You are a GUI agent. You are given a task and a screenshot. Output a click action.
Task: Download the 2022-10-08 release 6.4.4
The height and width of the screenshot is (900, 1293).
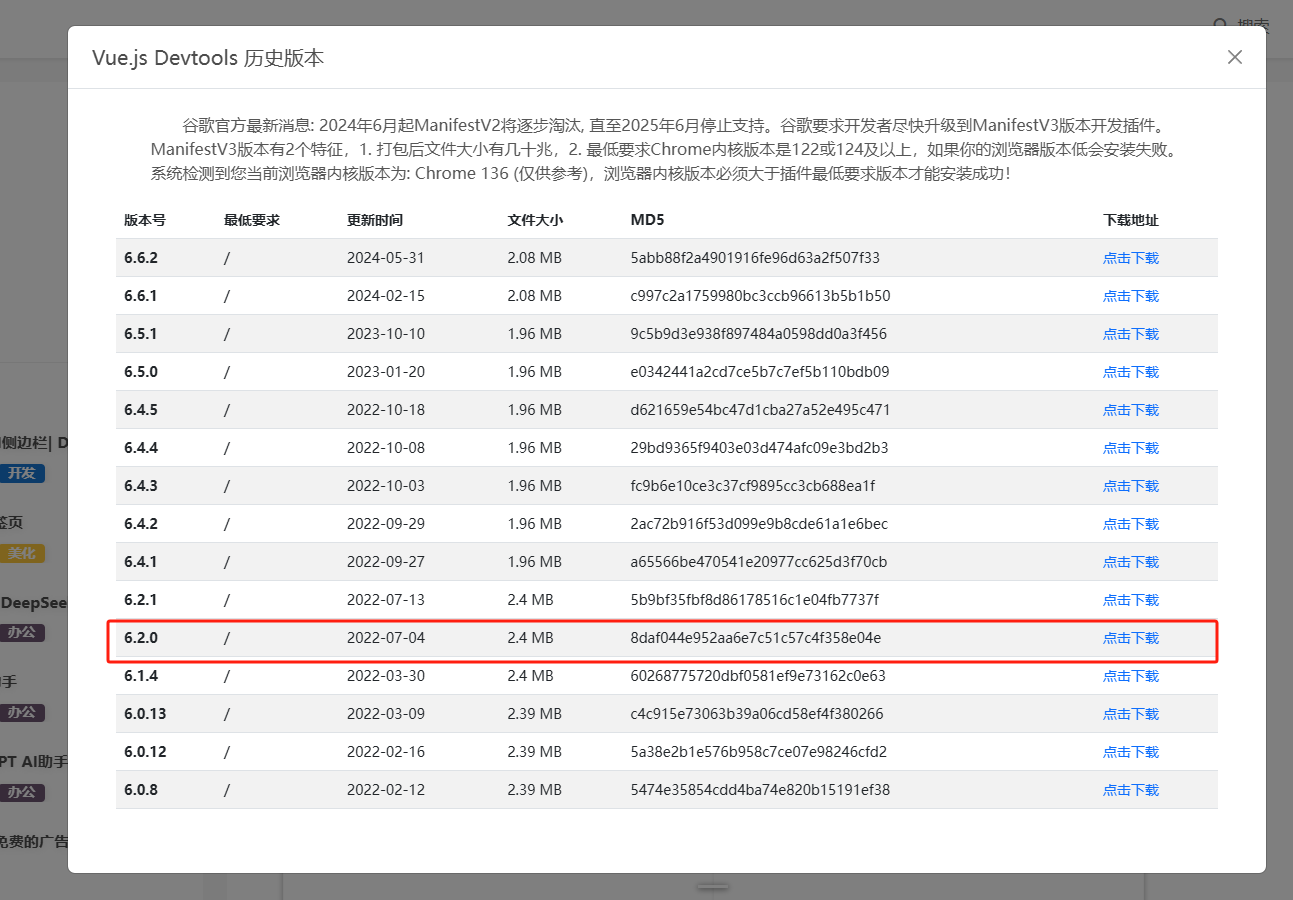(1130, 447)
